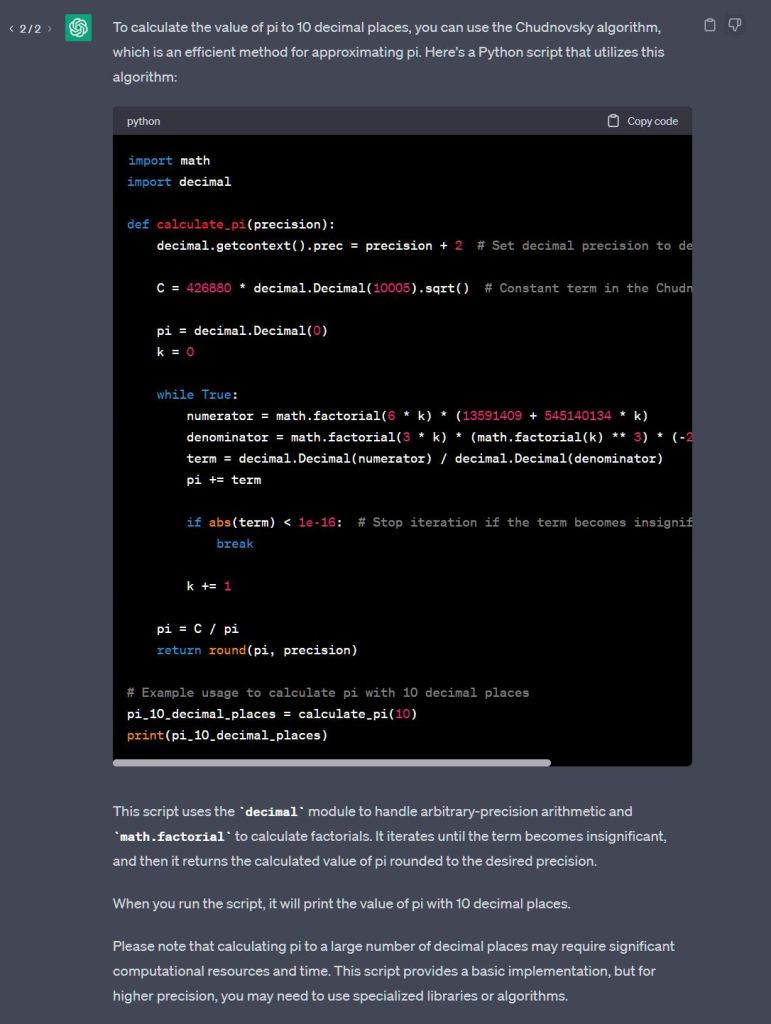The height and width of the screenshot is (1024, 771).
Task: Click the '# Example usage' comment line
Action: pyautogui.click(x=328, y=693)
